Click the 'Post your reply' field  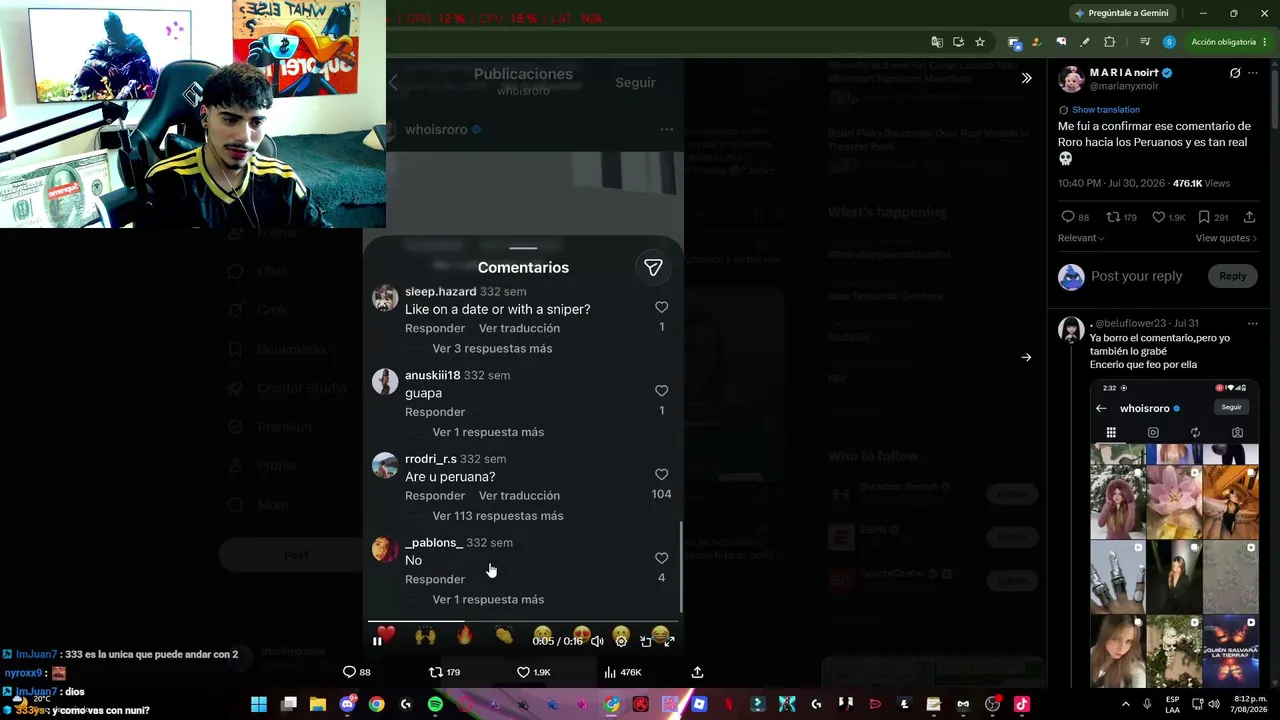(x=1136, y=276)
